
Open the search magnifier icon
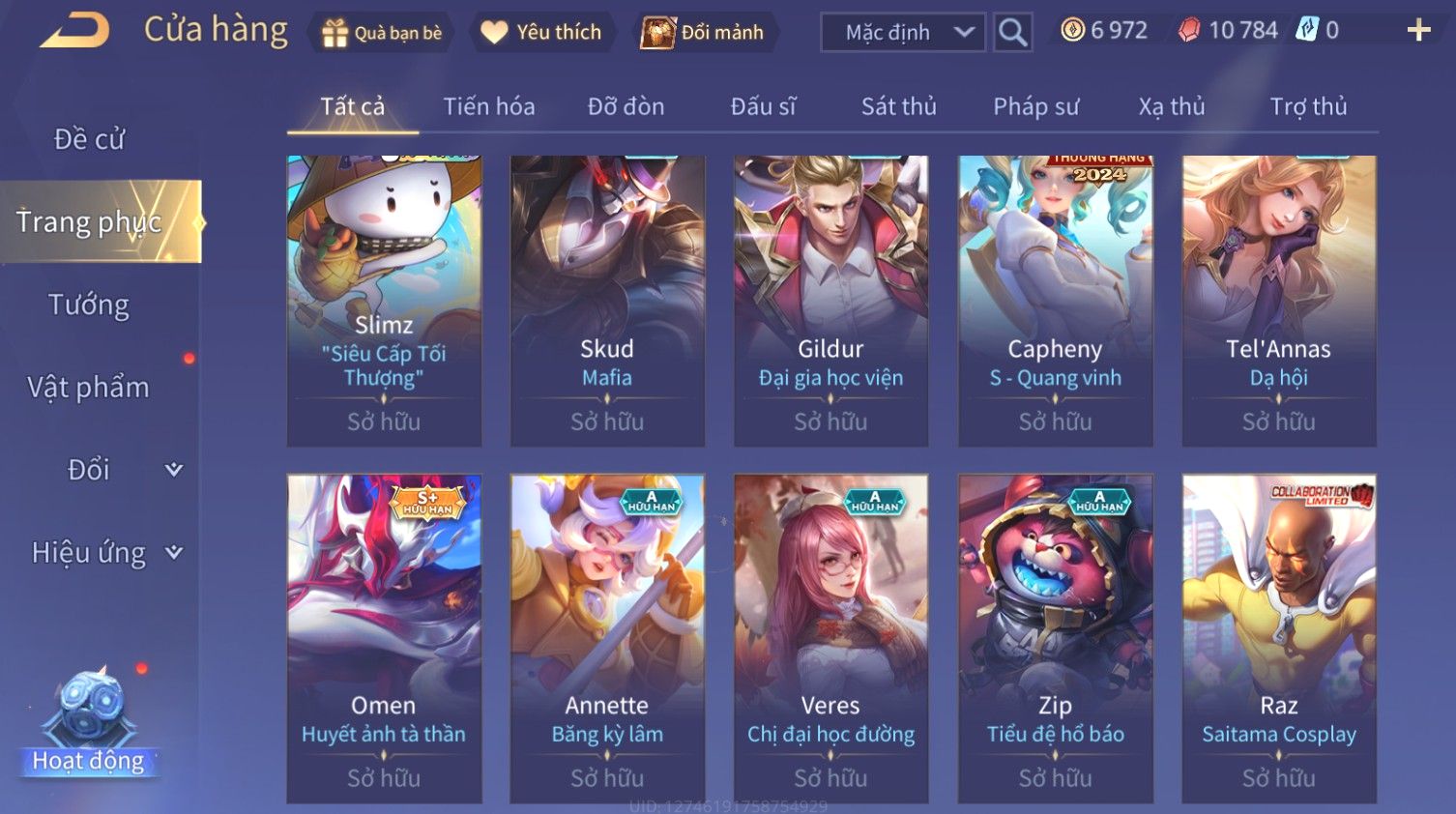1012,32
